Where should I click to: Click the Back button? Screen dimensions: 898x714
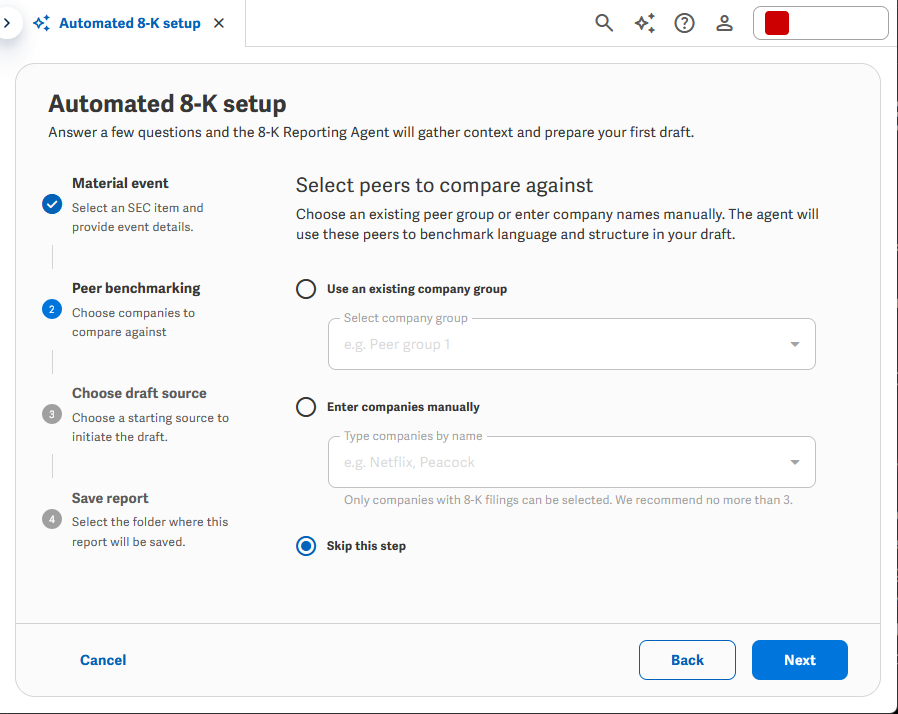[x=687, y=660]
